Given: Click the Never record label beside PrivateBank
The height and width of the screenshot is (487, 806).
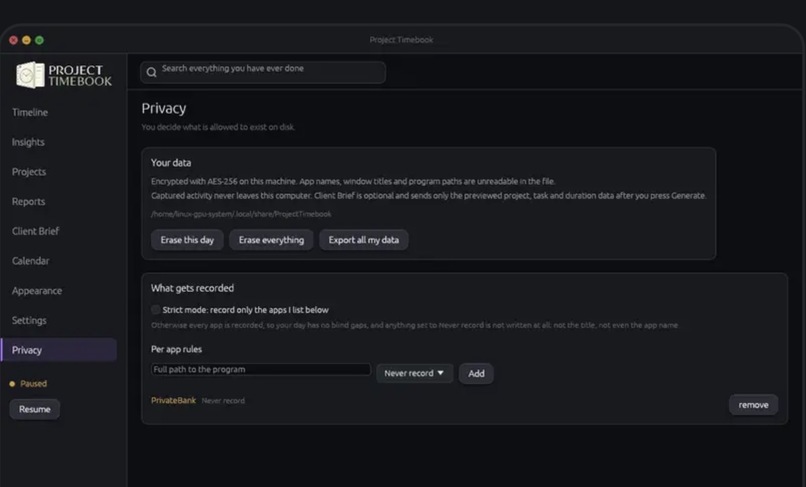Looking at the screenshot, I should [x=223, y=401].
